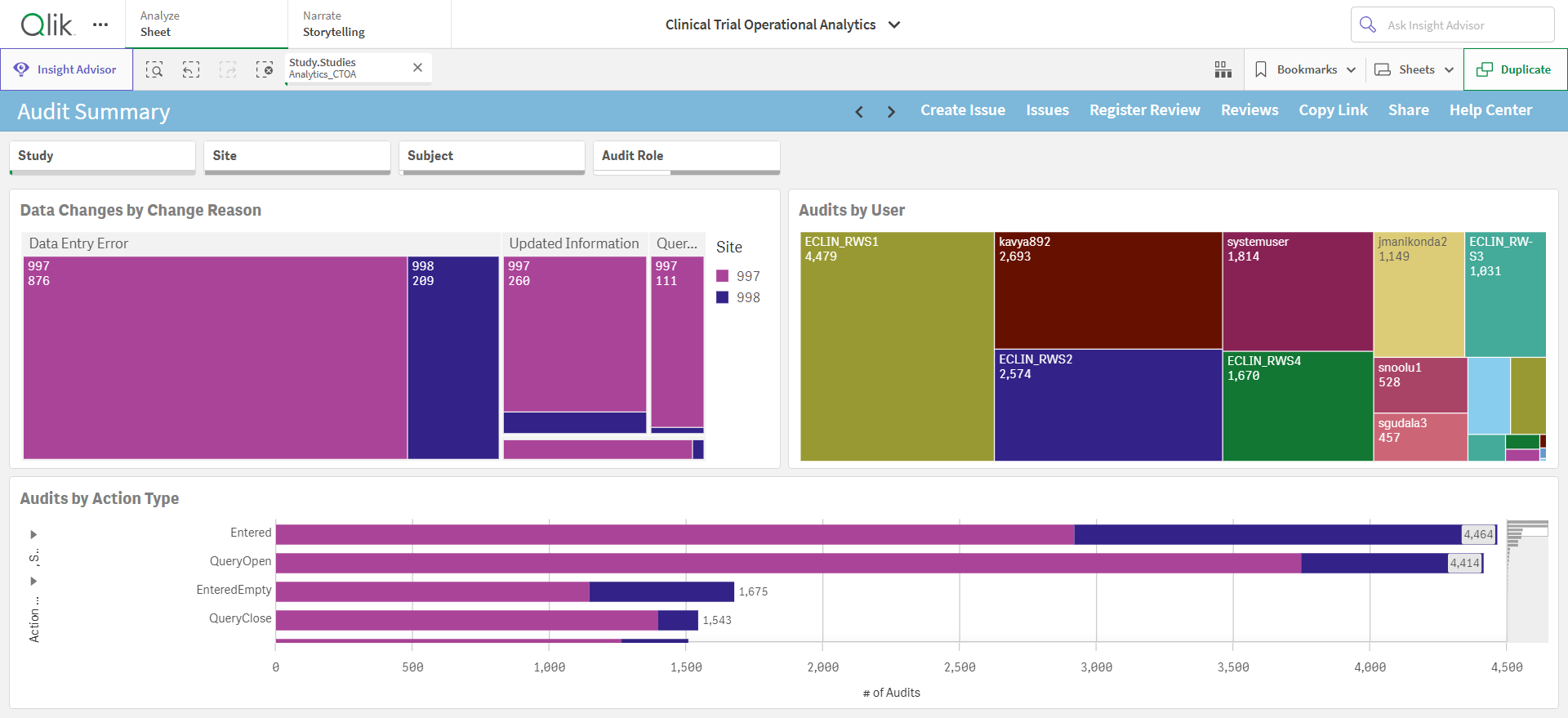Screen dimensions: 1568x718
Task: Remove the Study.Studies selection
Action: [x=417, y=68]
